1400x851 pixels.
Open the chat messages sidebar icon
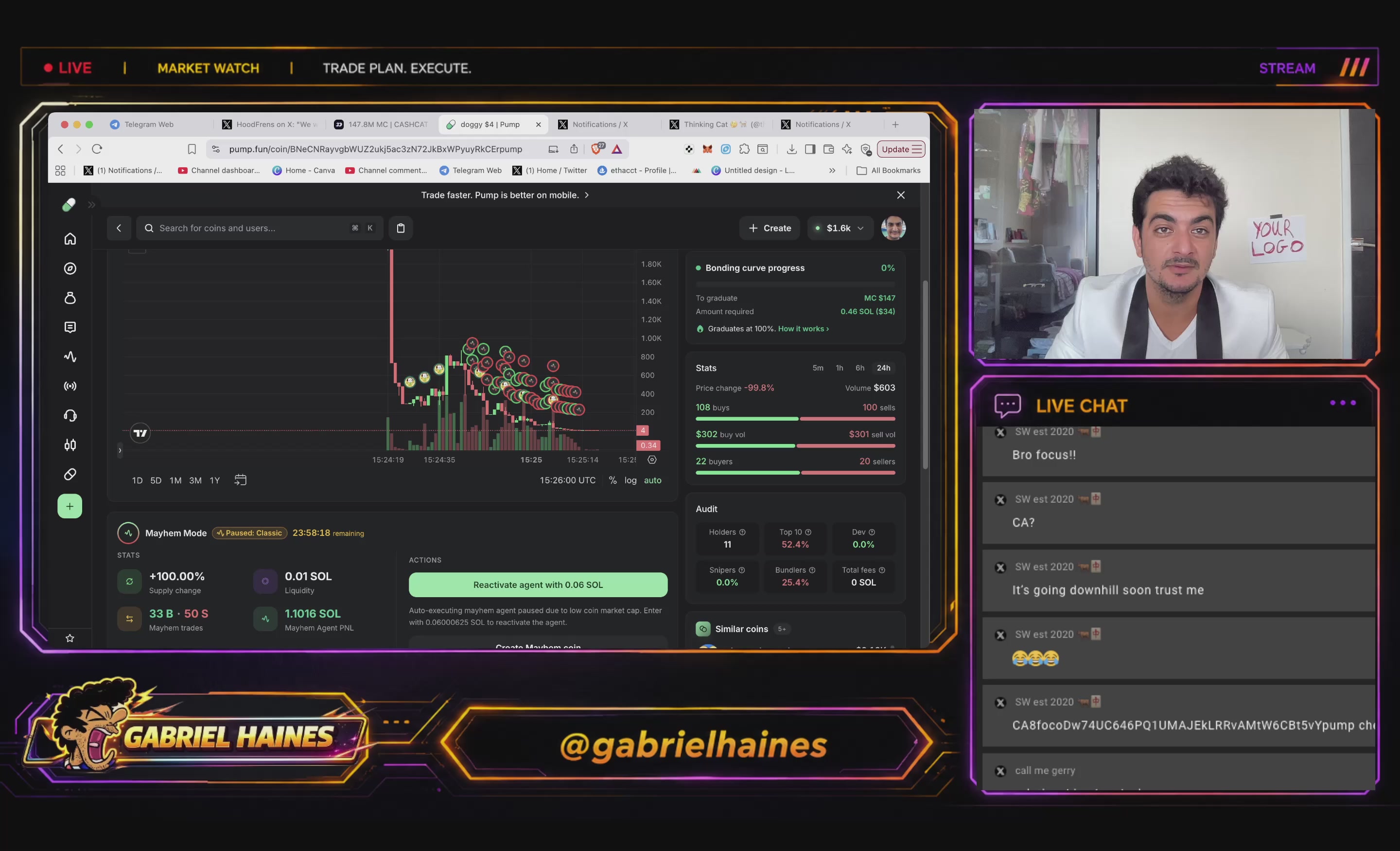pos(70,327)
